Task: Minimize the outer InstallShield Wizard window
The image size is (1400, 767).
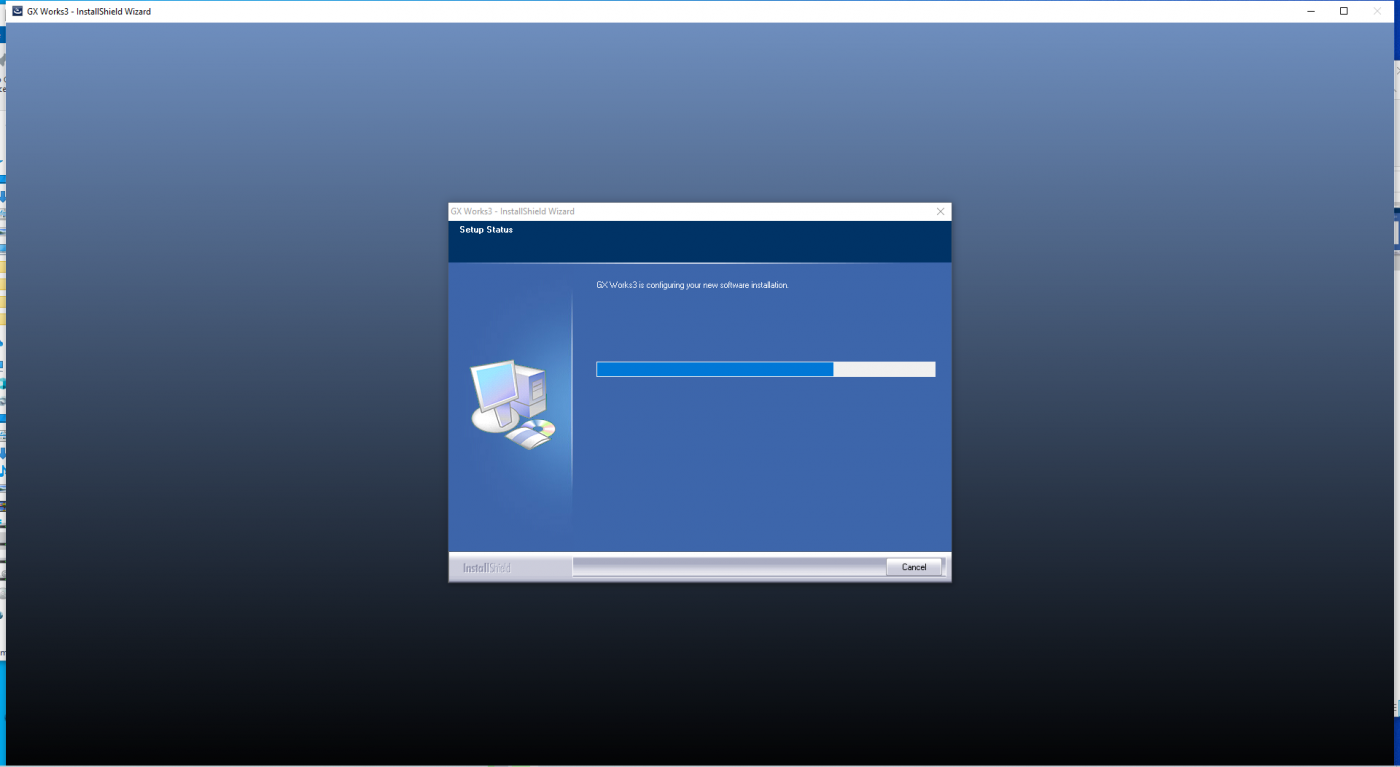Action: pyautogui.click(x=1311, y=11)
